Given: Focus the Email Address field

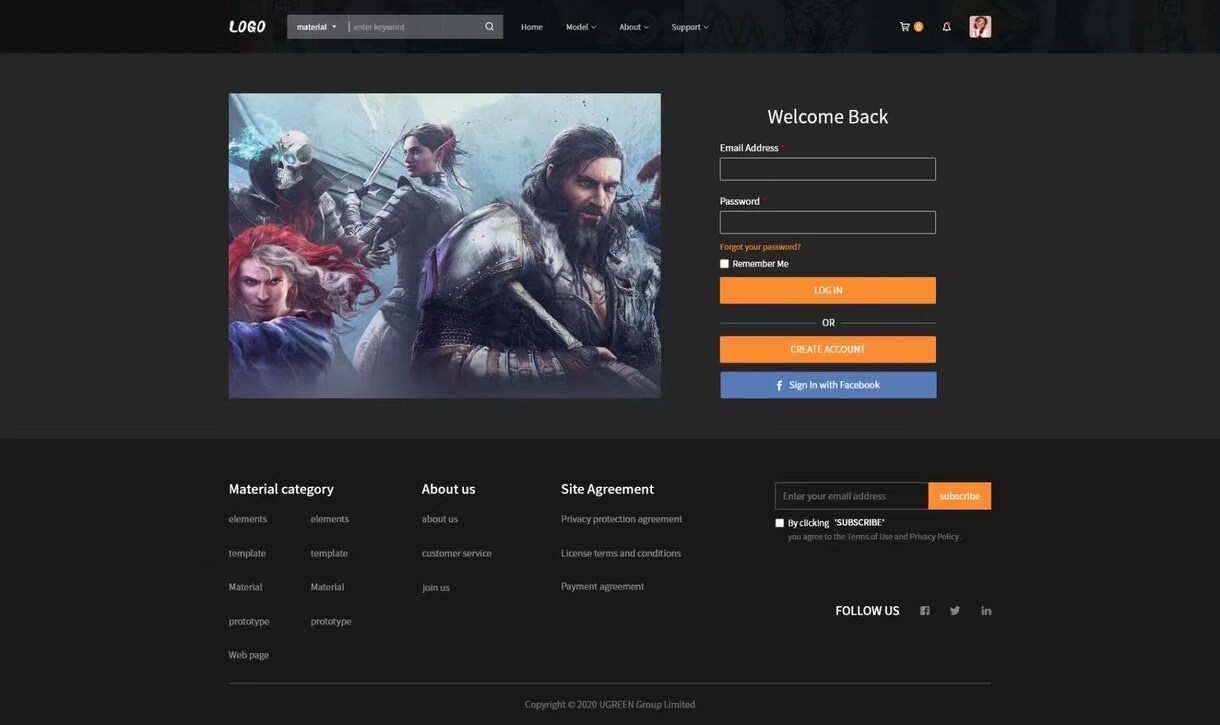Looking at the screenshot, I should [x=828, y=169].
